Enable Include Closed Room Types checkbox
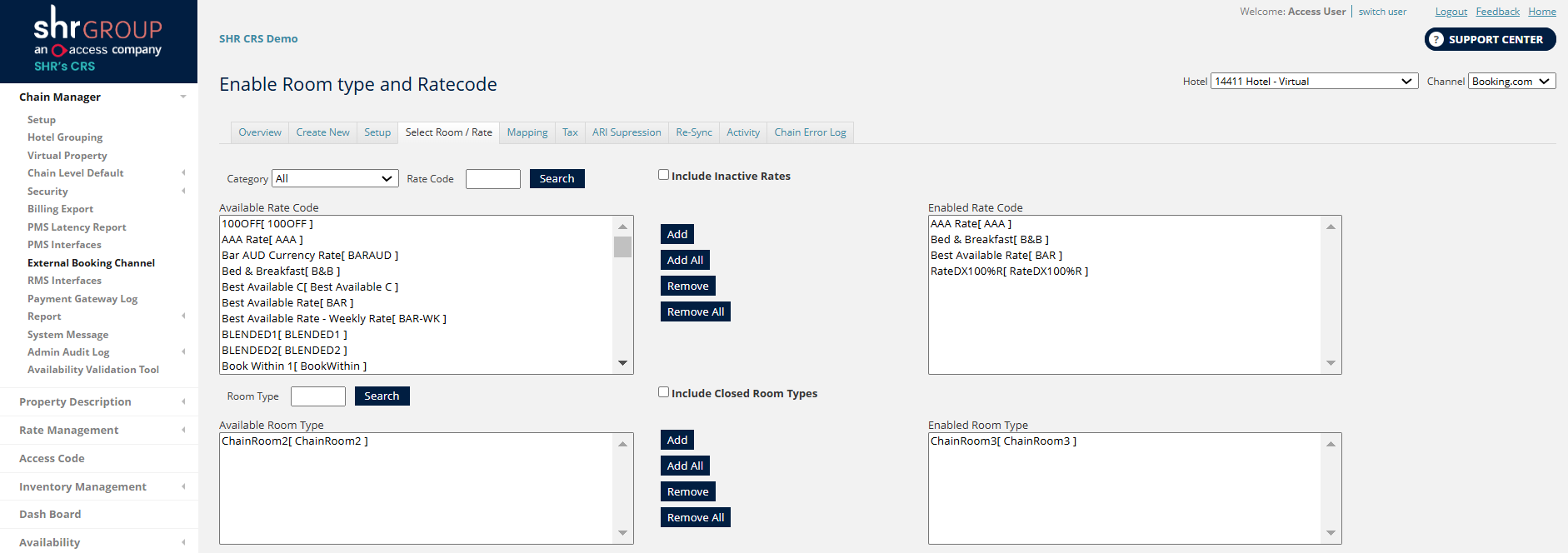1568x553 pixels. click(663, 392)
